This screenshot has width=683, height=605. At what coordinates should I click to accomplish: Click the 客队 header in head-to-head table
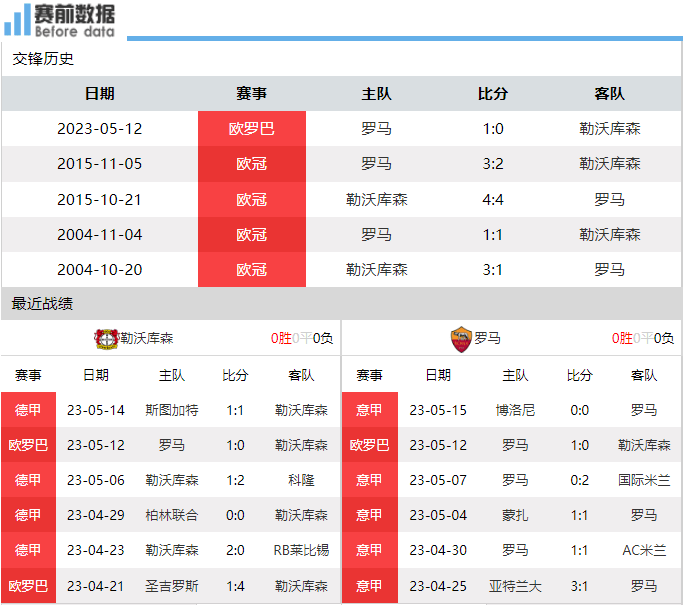click(x=609, y=94)
